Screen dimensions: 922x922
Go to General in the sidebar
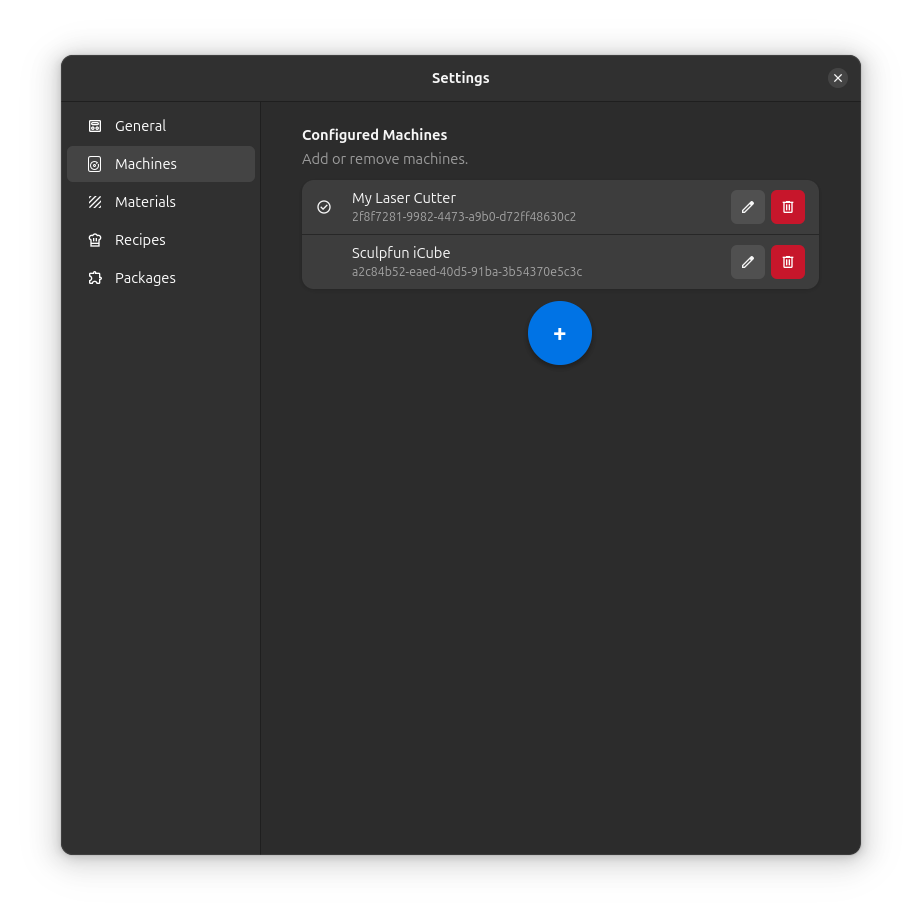[139, 126]
